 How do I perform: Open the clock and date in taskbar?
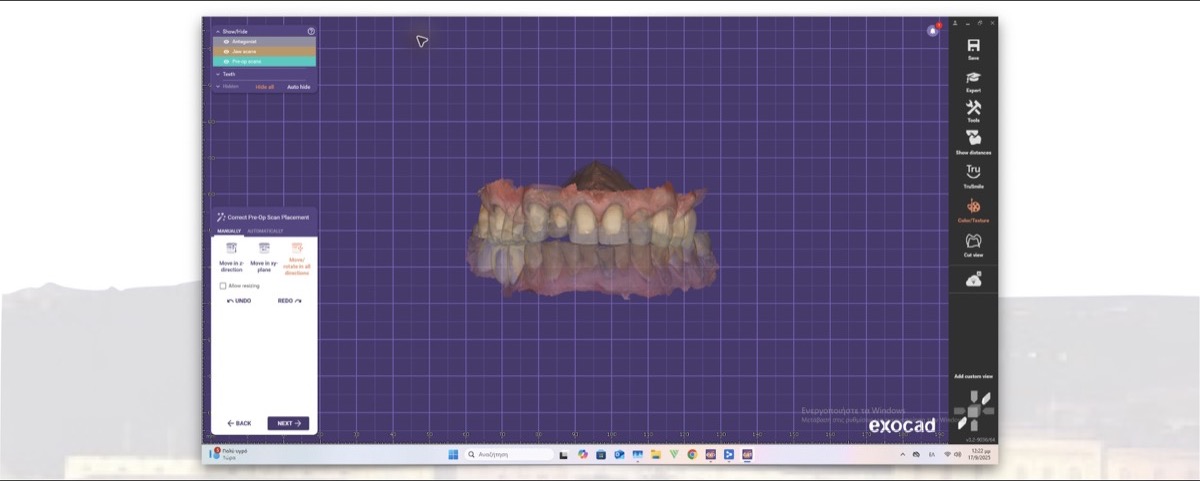tap(978, 454)
